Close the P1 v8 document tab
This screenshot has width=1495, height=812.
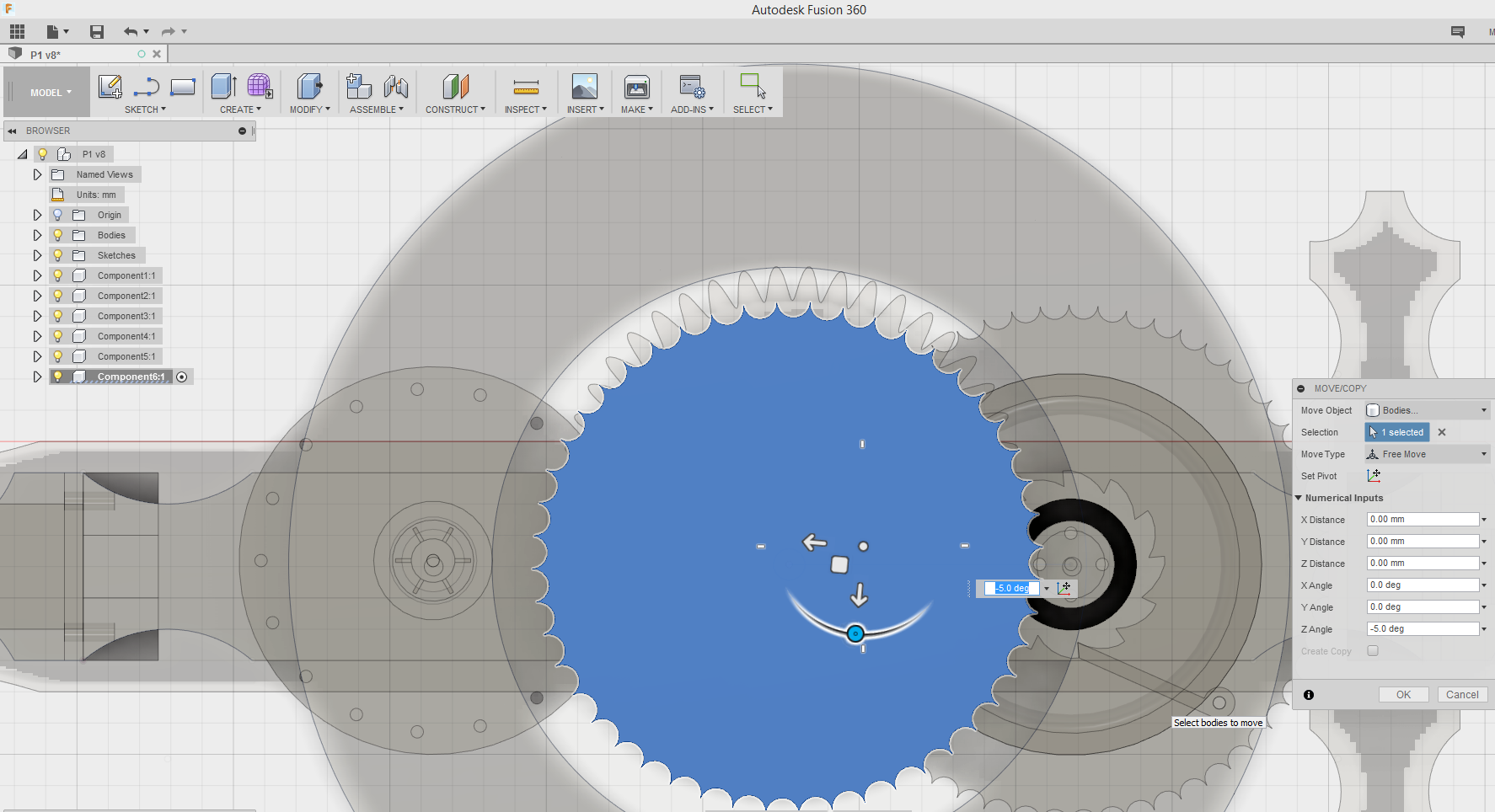pyautogui.click(x=157, y=54)
